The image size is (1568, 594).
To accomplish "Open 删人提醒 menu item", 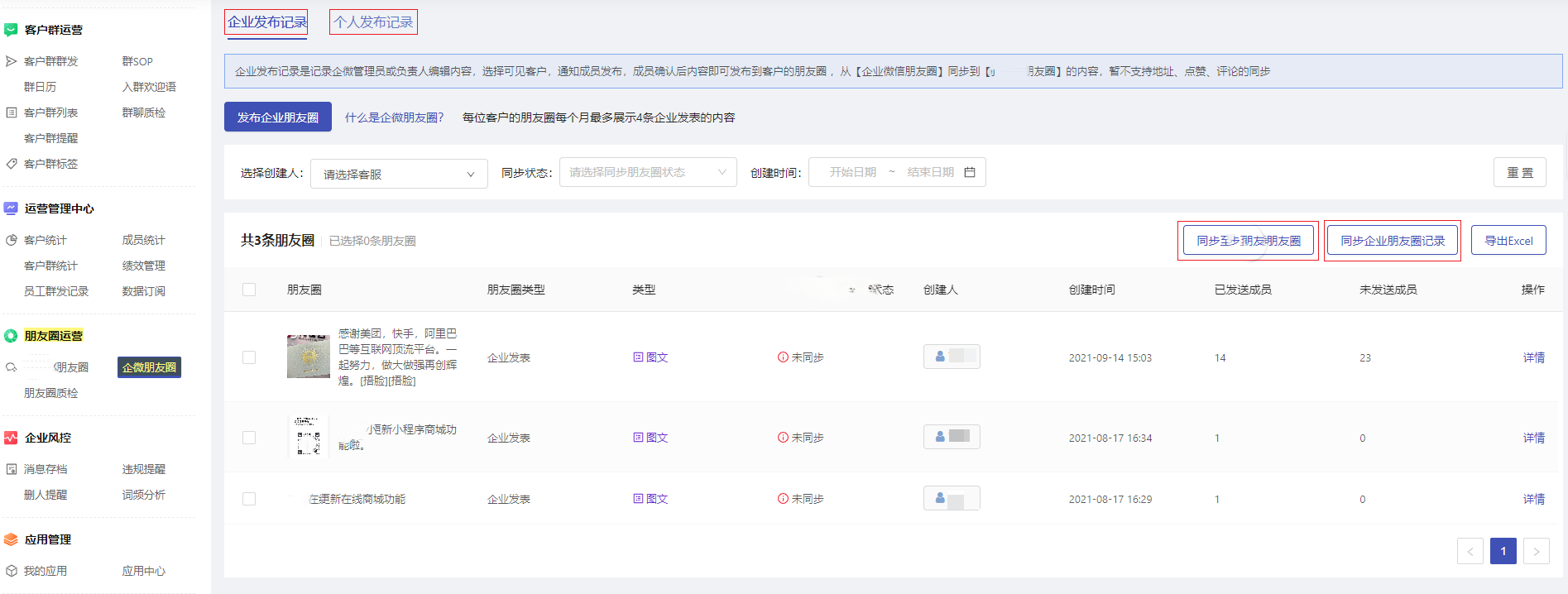I will coord(46,495).
